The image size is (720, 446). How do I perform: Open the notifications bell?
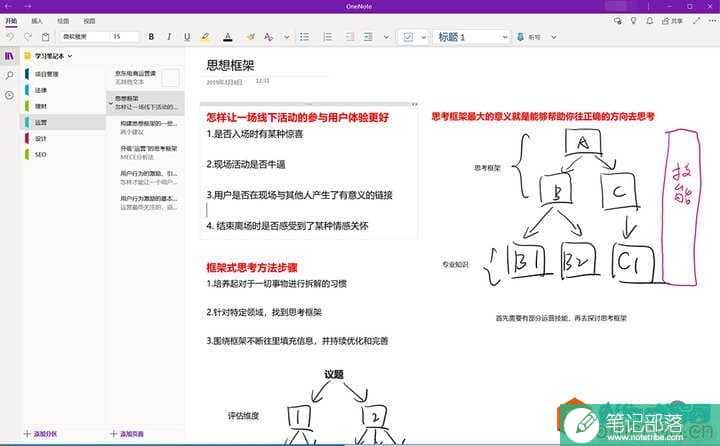click(x=650, y=21)
